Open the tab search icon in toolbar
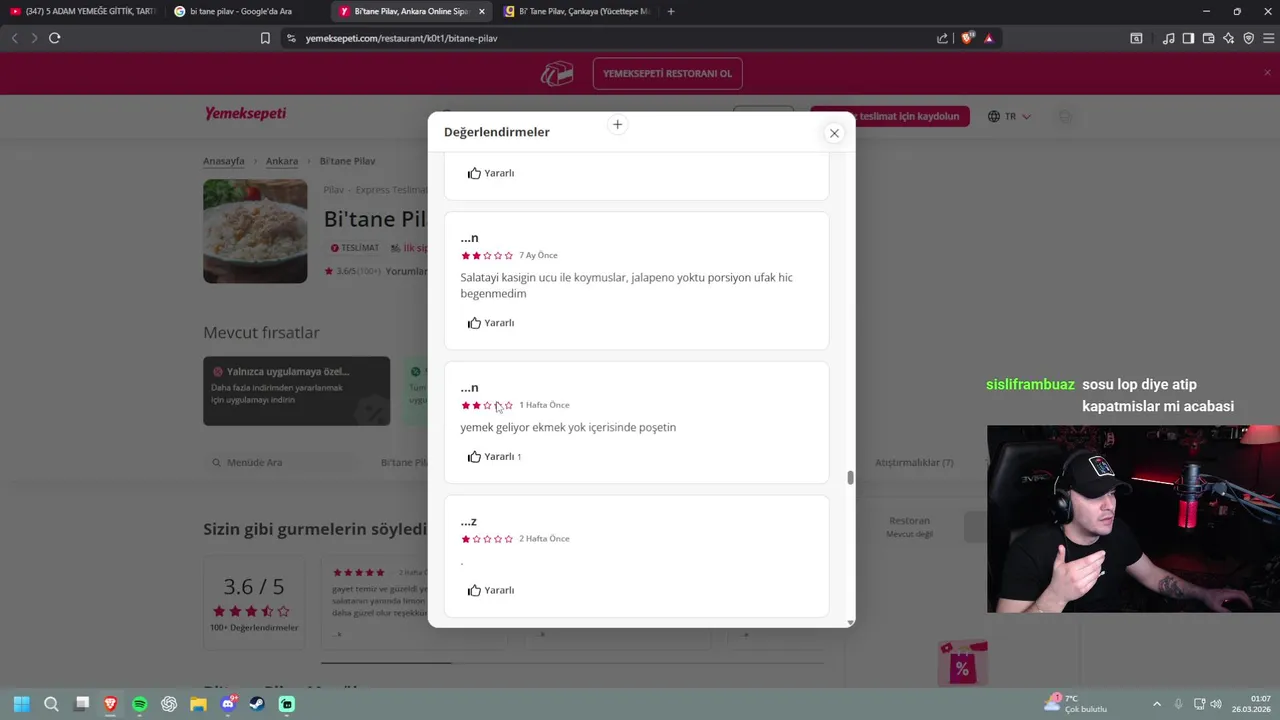 click(1136, 38)
